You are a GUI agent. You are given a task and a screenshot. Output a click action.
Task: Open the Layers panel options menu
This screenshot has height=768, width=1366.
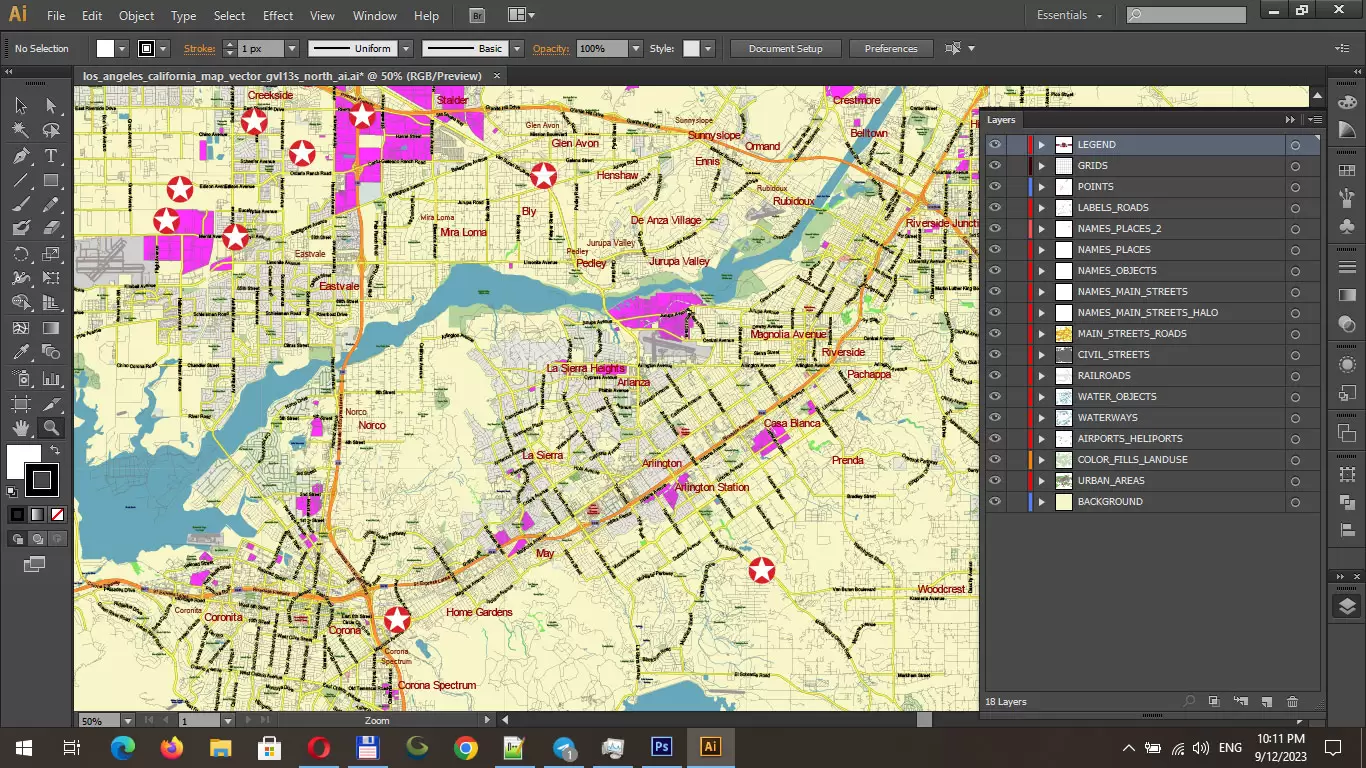point(1314,120)
